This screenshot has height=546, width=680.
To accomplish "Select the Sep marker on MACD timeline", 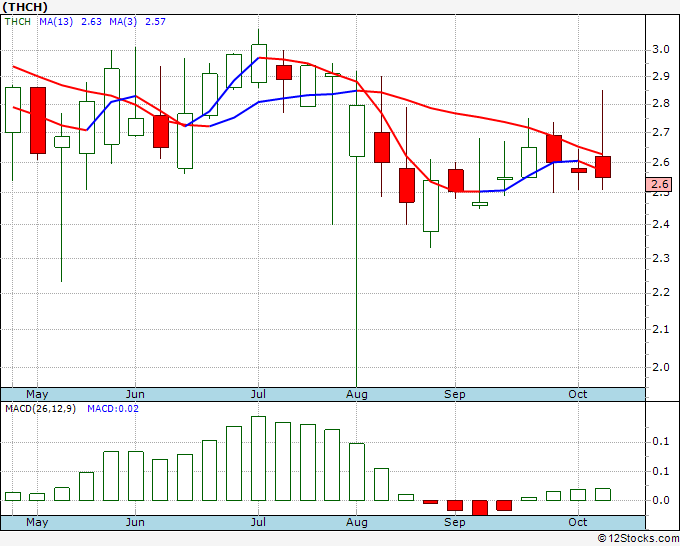I will click(x=454, y=522).
